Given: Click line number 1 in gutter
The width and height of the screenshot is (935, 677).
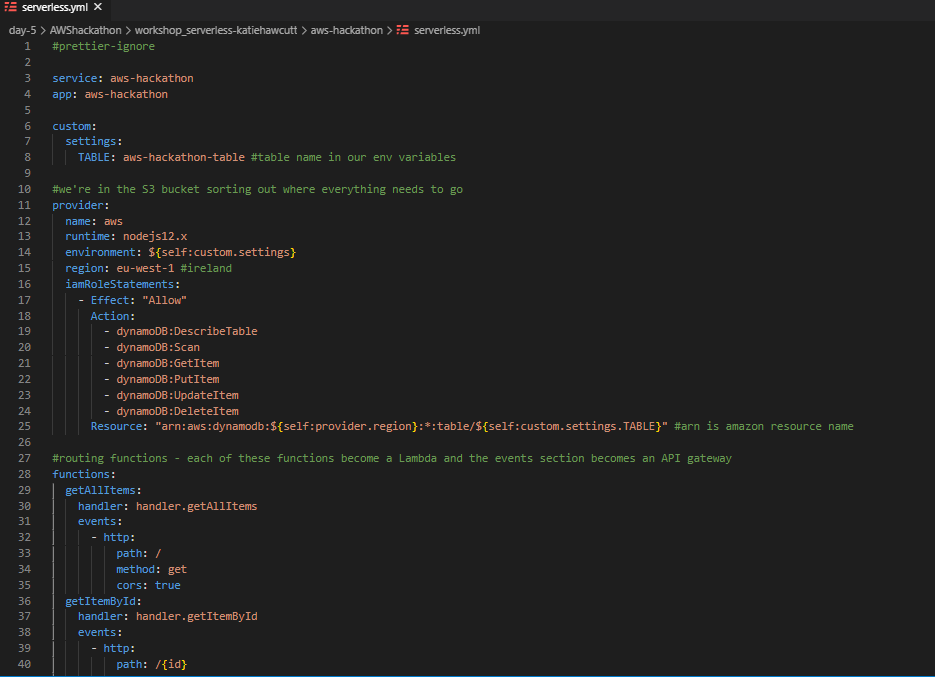Looking at the screenshot, I should (x=27, y=47).
